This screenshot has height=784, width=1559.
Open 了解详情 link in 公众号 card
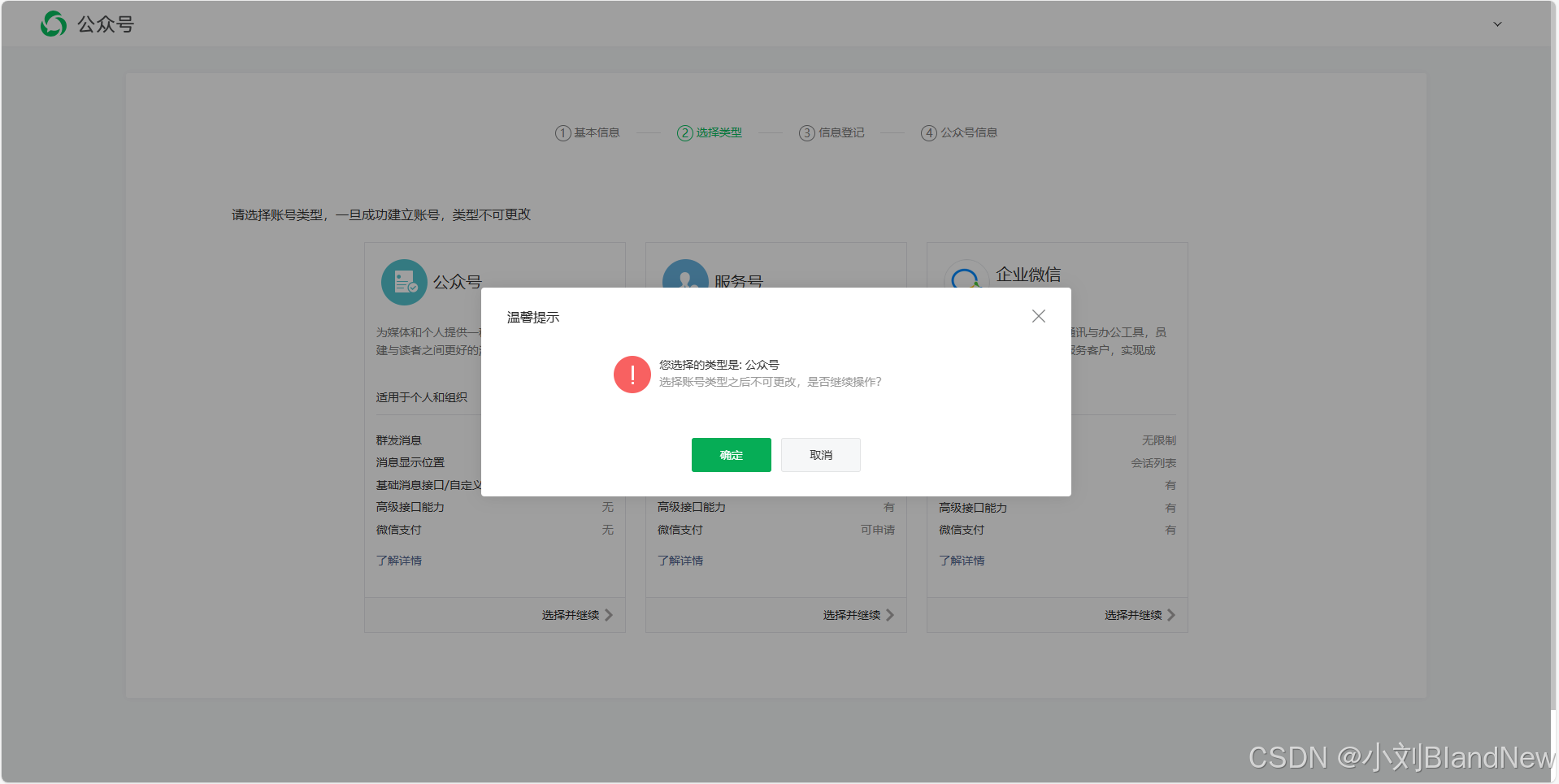398,561
